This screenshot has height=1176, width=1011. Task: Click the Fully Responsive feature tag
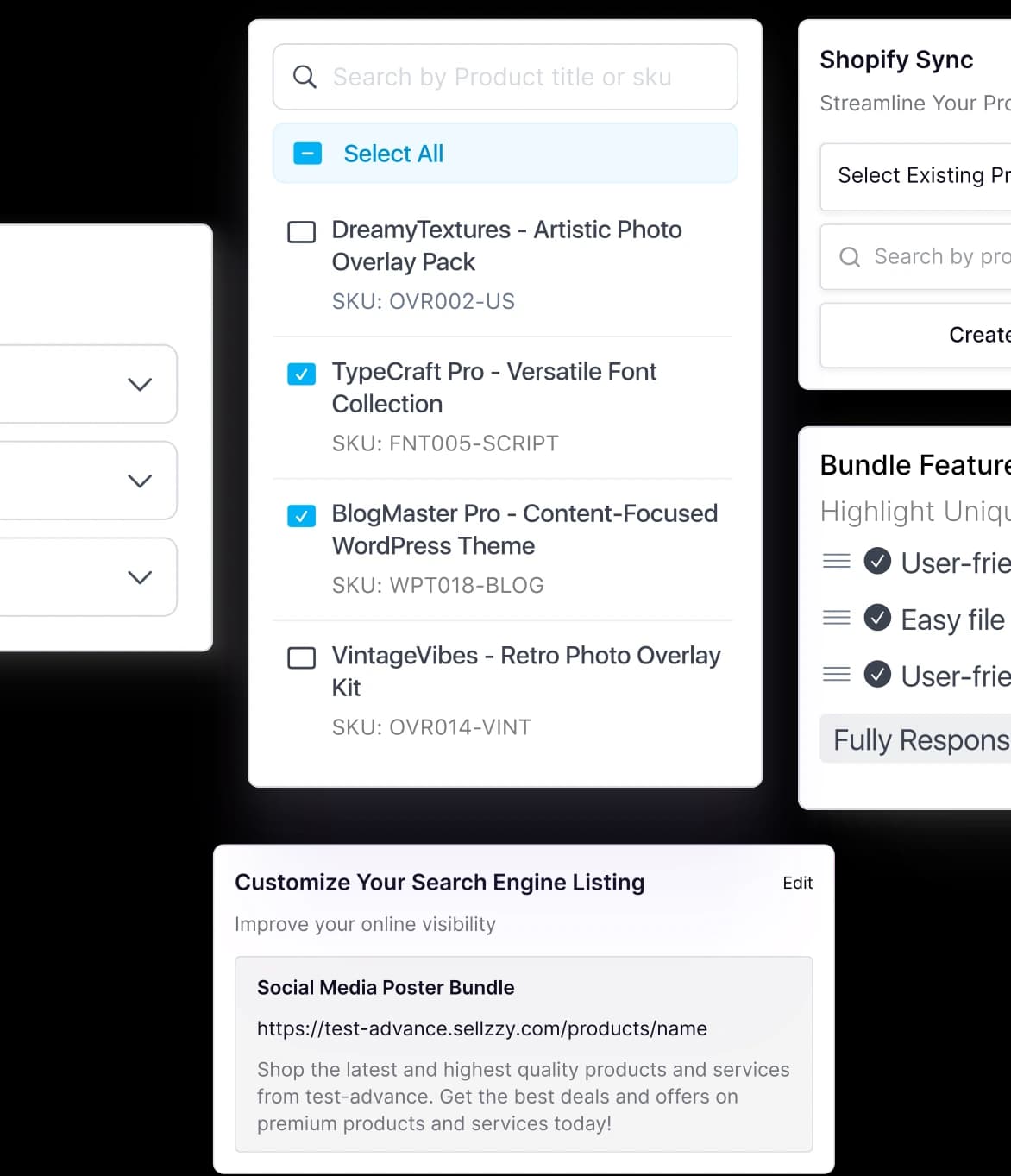click(x=919, y=739)
